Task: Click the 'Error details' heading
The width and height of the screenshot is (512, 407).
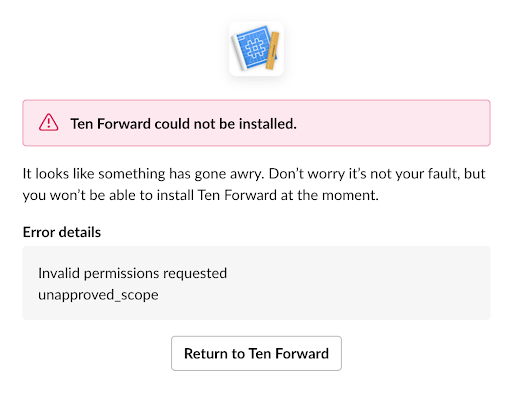Action: coord(62,232)
